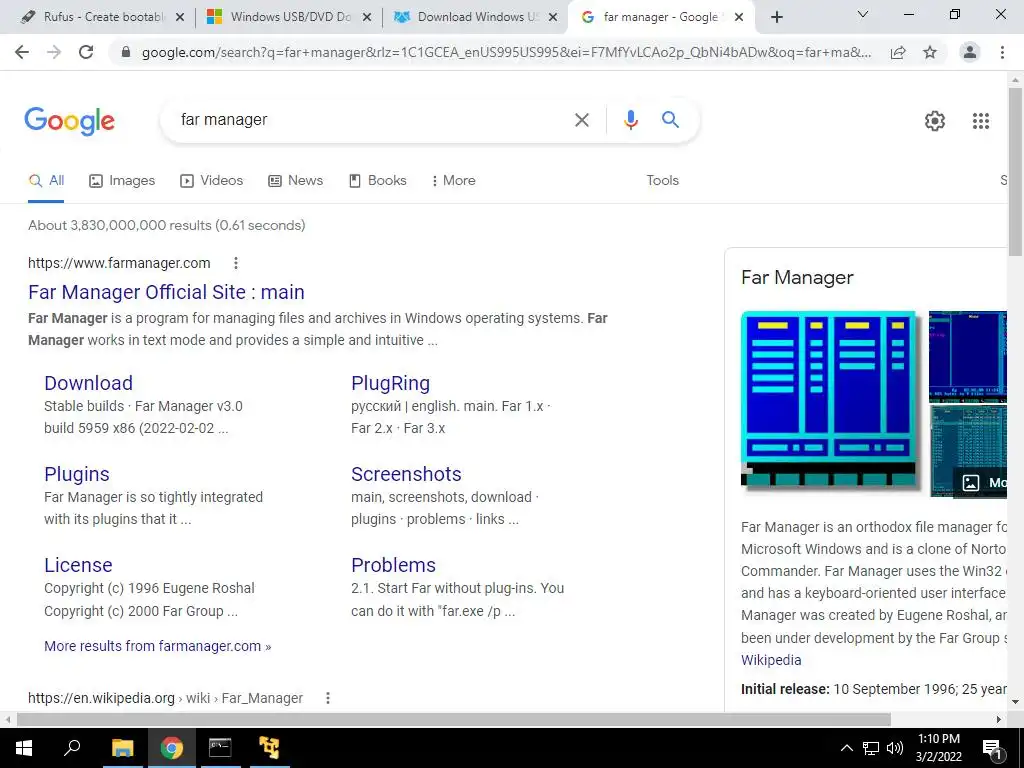Open the search Tools button
Screen dimensions: 1024x768
[662, 180]
